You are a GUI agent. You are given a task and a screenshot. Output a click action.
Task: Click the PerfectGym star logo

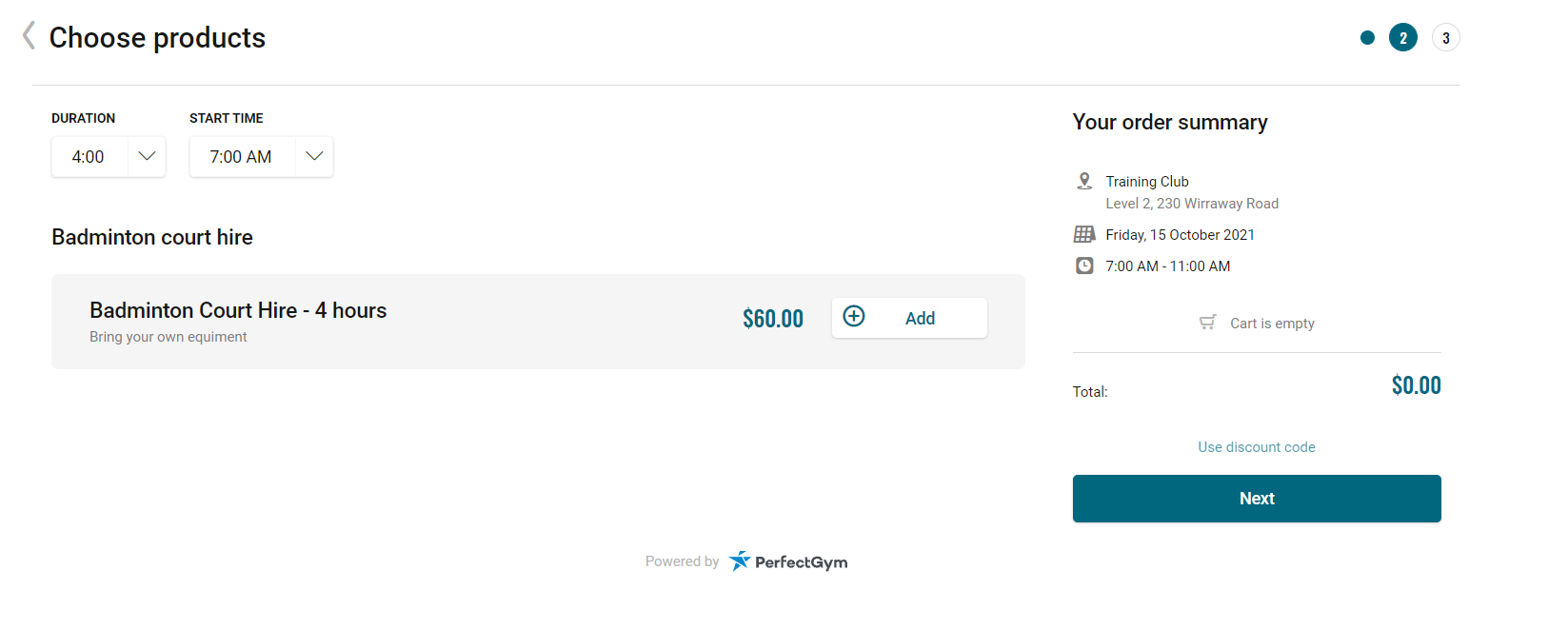[x=740, y=560]
